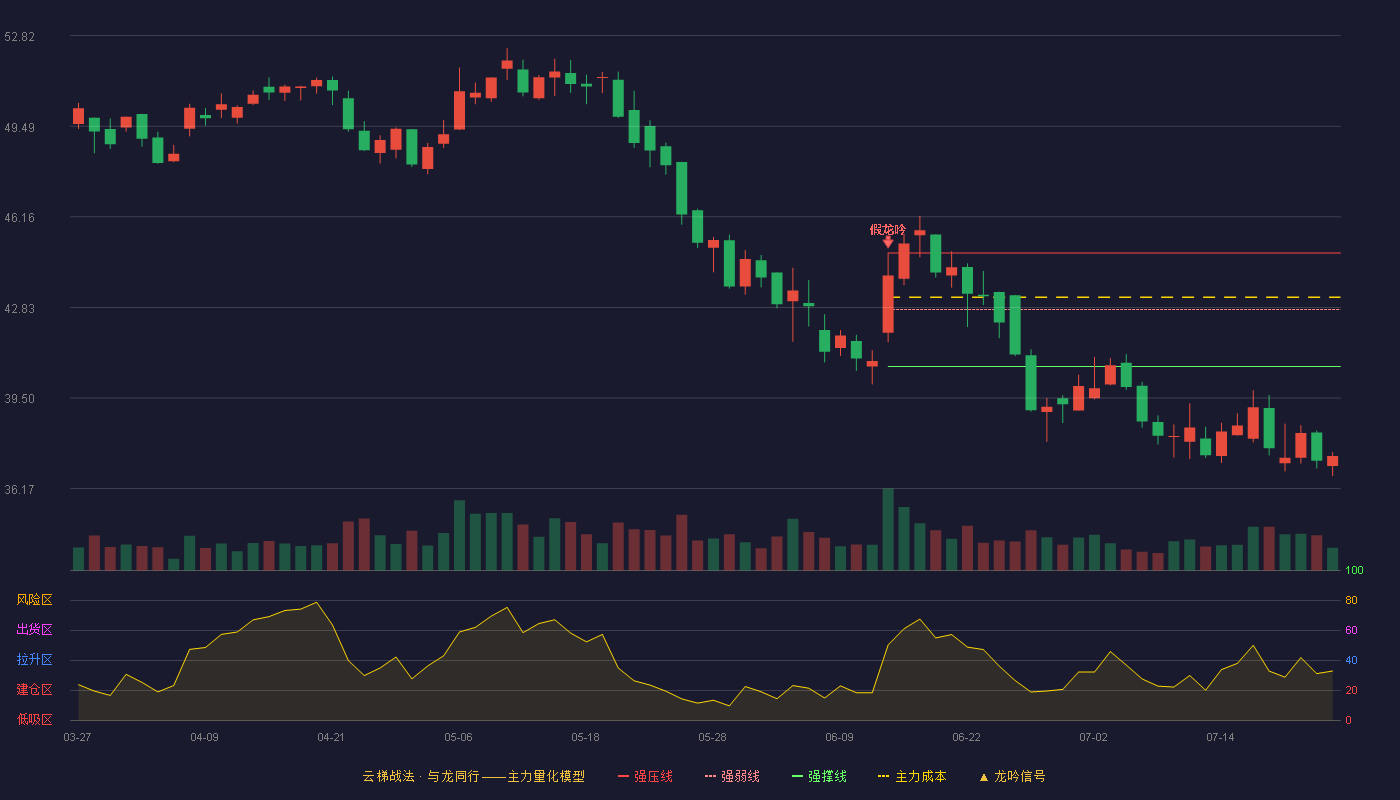The image size is (1400, 800).
Task: Click the red 强压线 horizontal resistance line
Action: point(1114,253)
